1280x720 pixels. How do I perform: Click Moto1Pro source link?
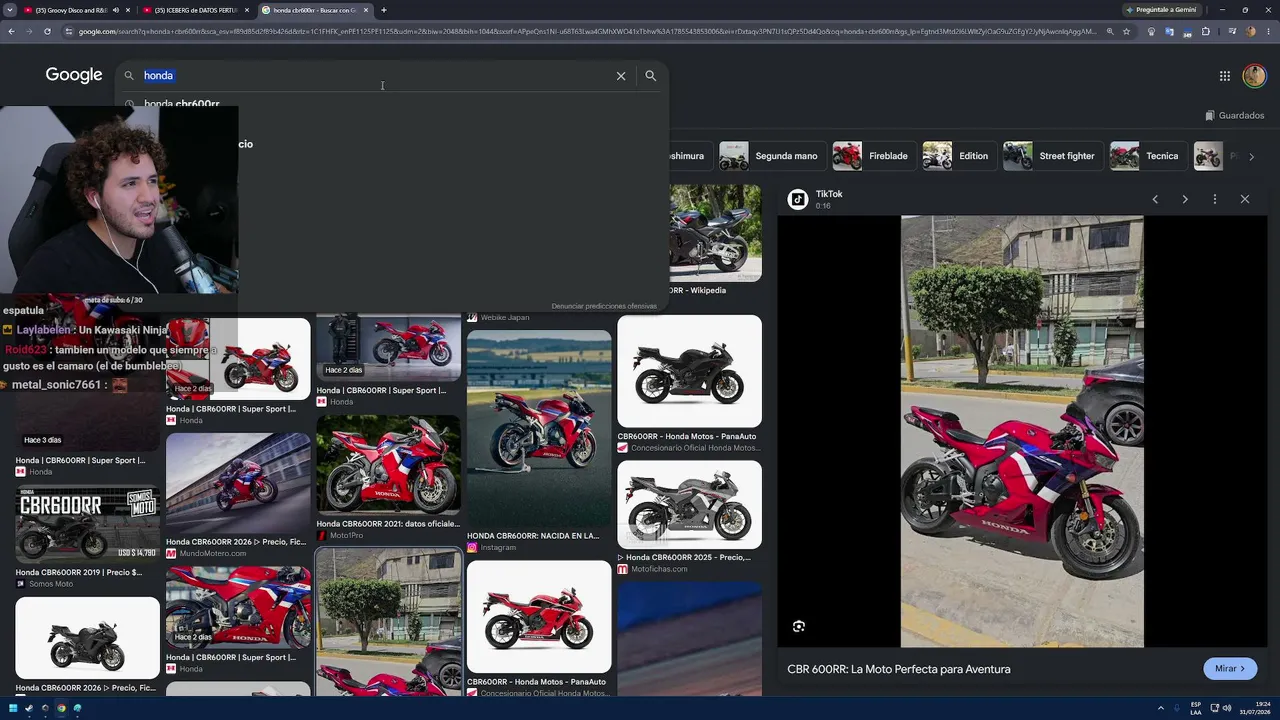[346, 536]
